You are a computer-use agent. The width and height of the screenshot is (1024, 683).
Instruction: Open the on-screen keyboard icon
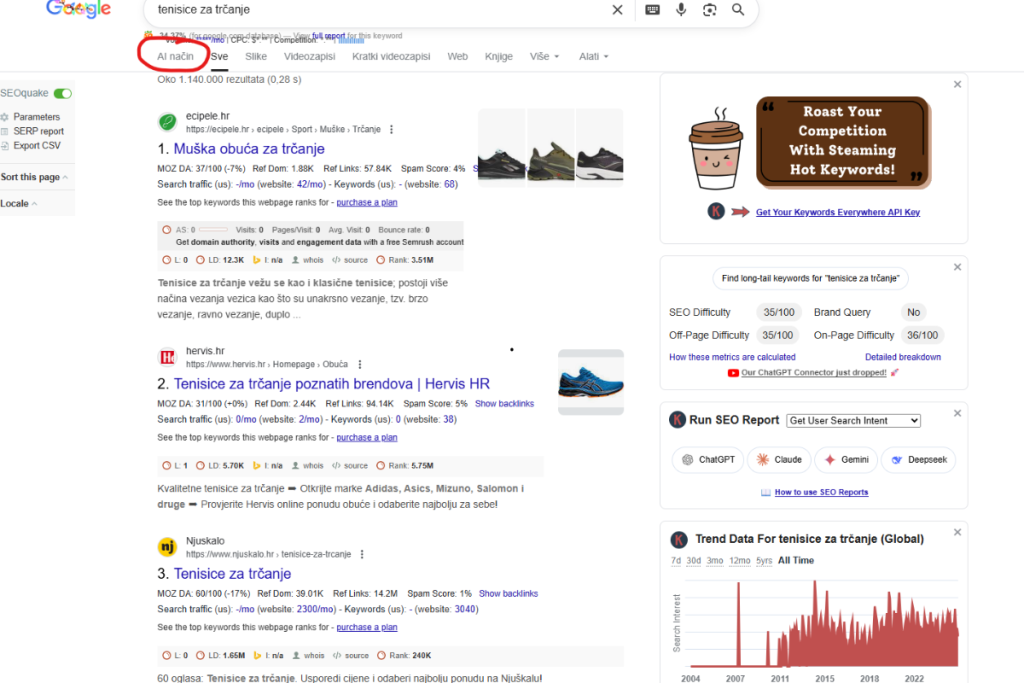coord(652,10)
